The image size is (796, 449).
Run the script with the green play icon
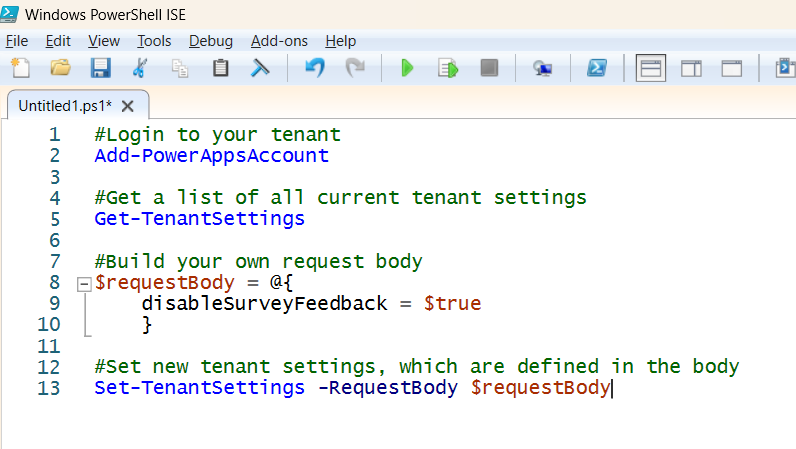tap(407, 68)
